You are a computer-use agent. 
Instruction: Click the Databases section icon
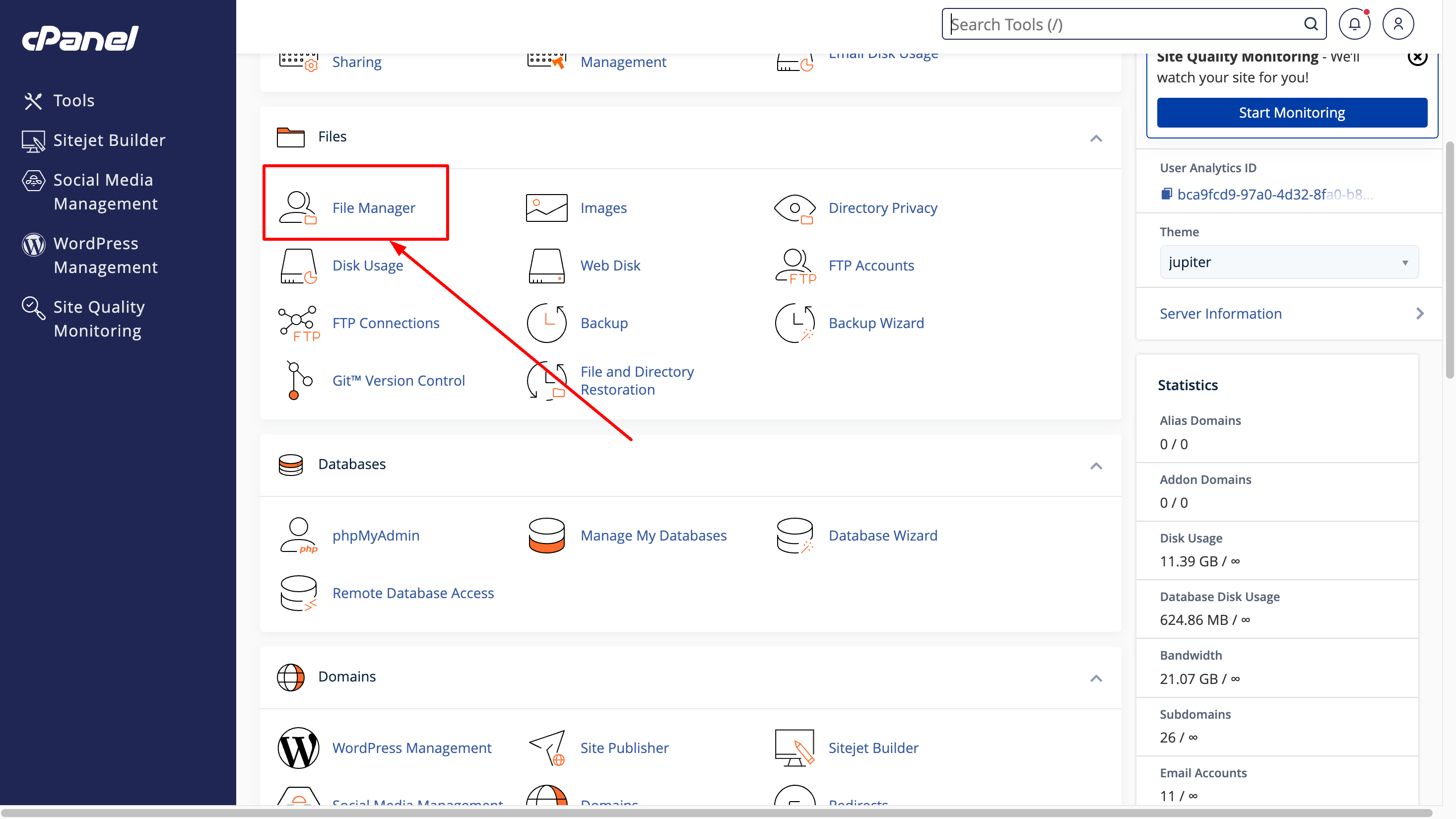click(x=290, y=465)
